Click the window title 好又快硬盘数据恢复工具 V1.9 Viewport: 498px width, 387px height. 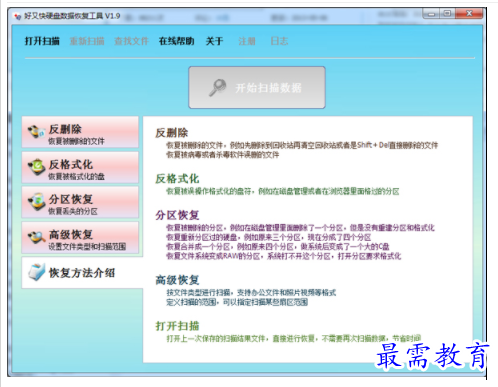tap(72, 16)
